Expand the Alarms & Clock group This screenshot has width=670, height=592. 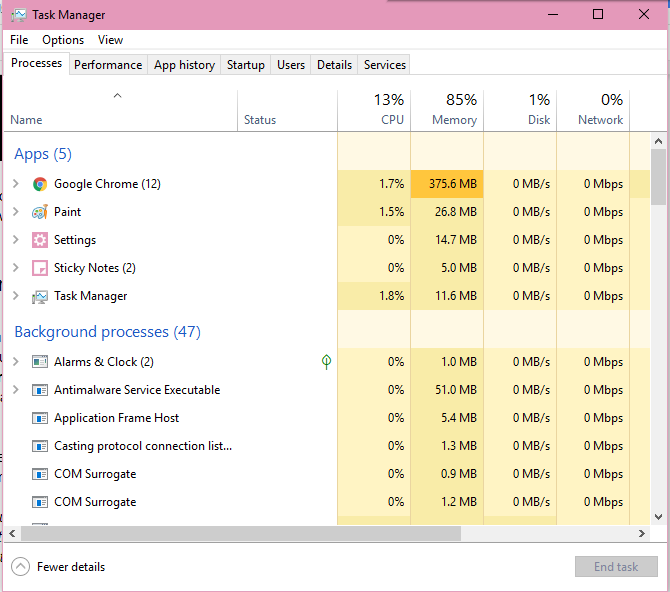[x=15, y=362]
